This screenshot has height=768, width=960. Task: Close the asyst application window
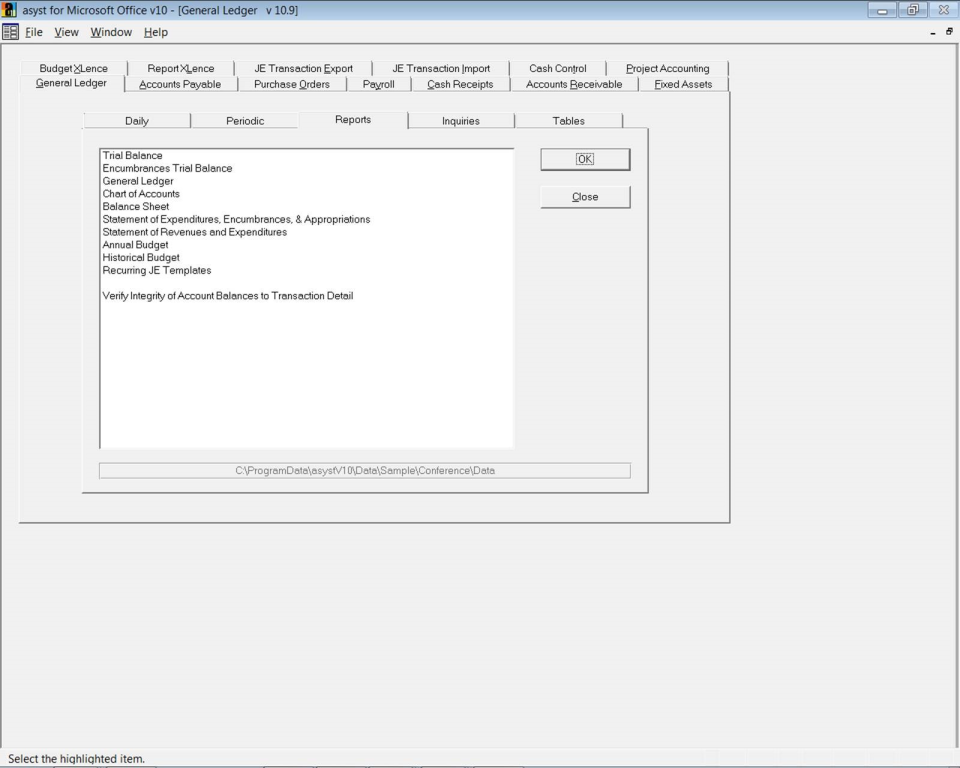click(x=943, y=10)
